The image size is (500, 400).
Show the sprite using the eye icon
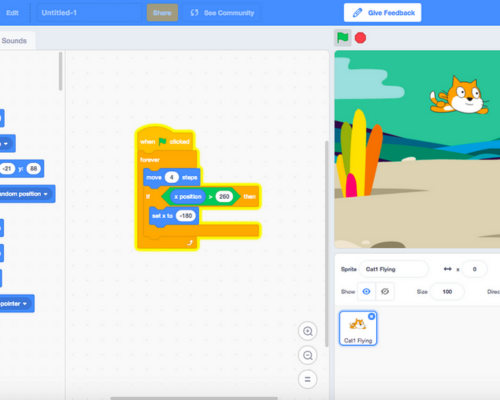(366, 292)
